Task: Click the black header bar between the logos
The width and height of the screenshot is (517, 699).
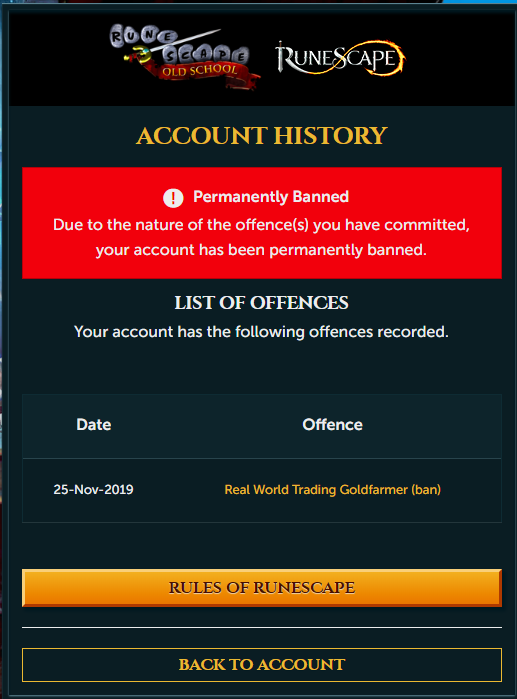Action: (267, 58)
